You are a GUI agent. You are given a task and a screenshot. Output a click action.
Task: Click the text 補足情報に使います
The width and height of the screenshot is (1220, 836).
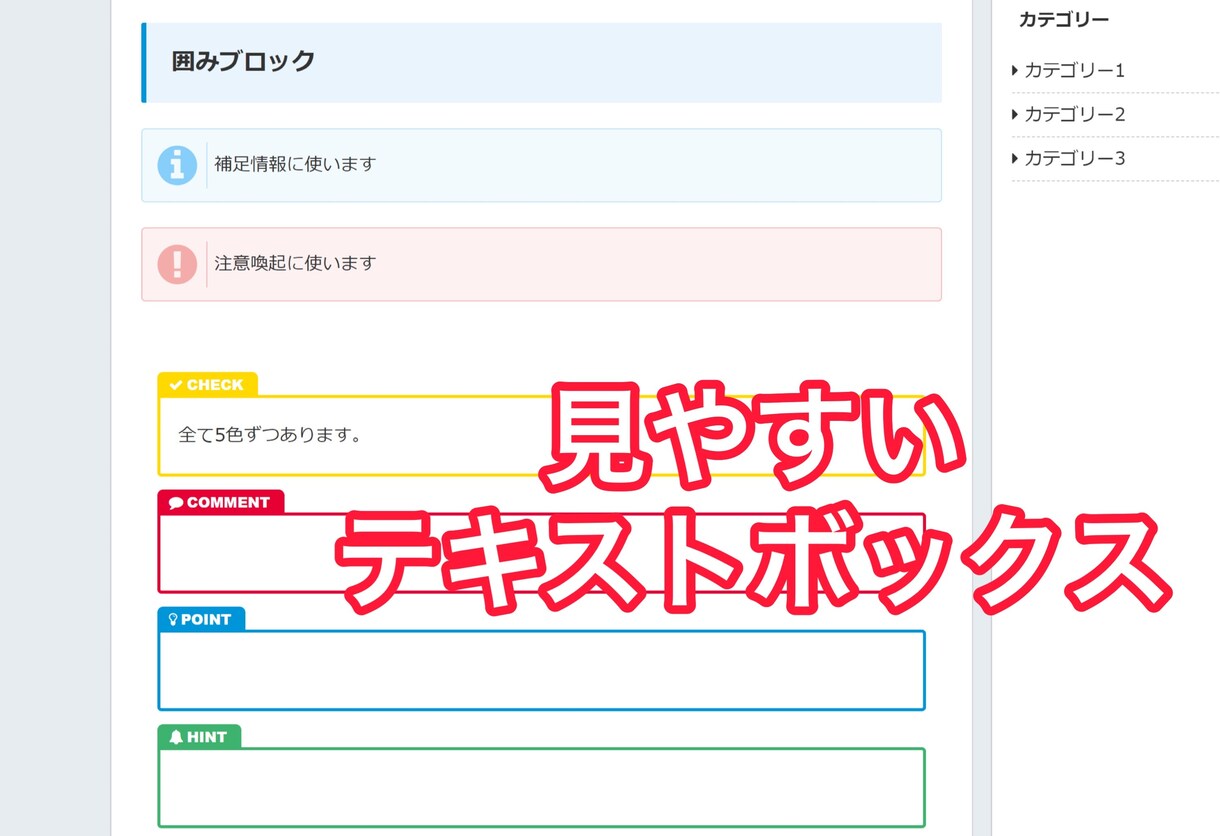(295, 164)
